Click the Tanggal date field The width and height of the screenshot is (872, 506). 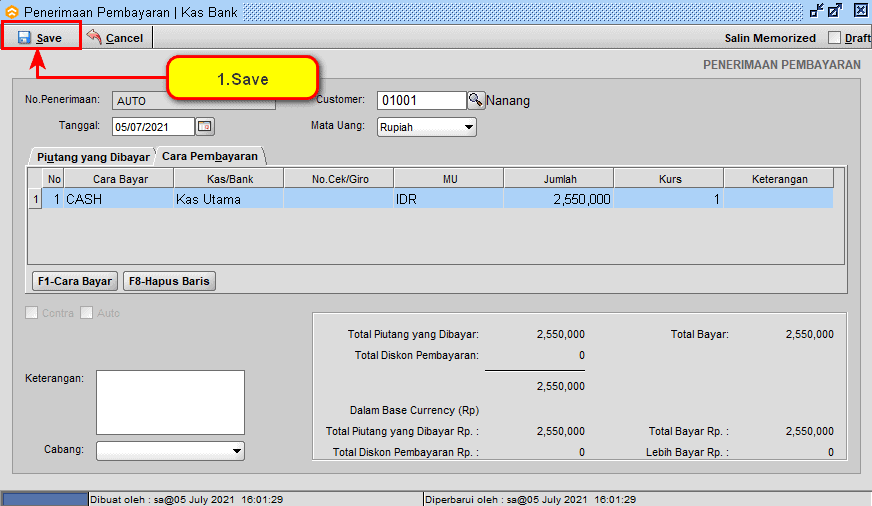click(153, 127)
